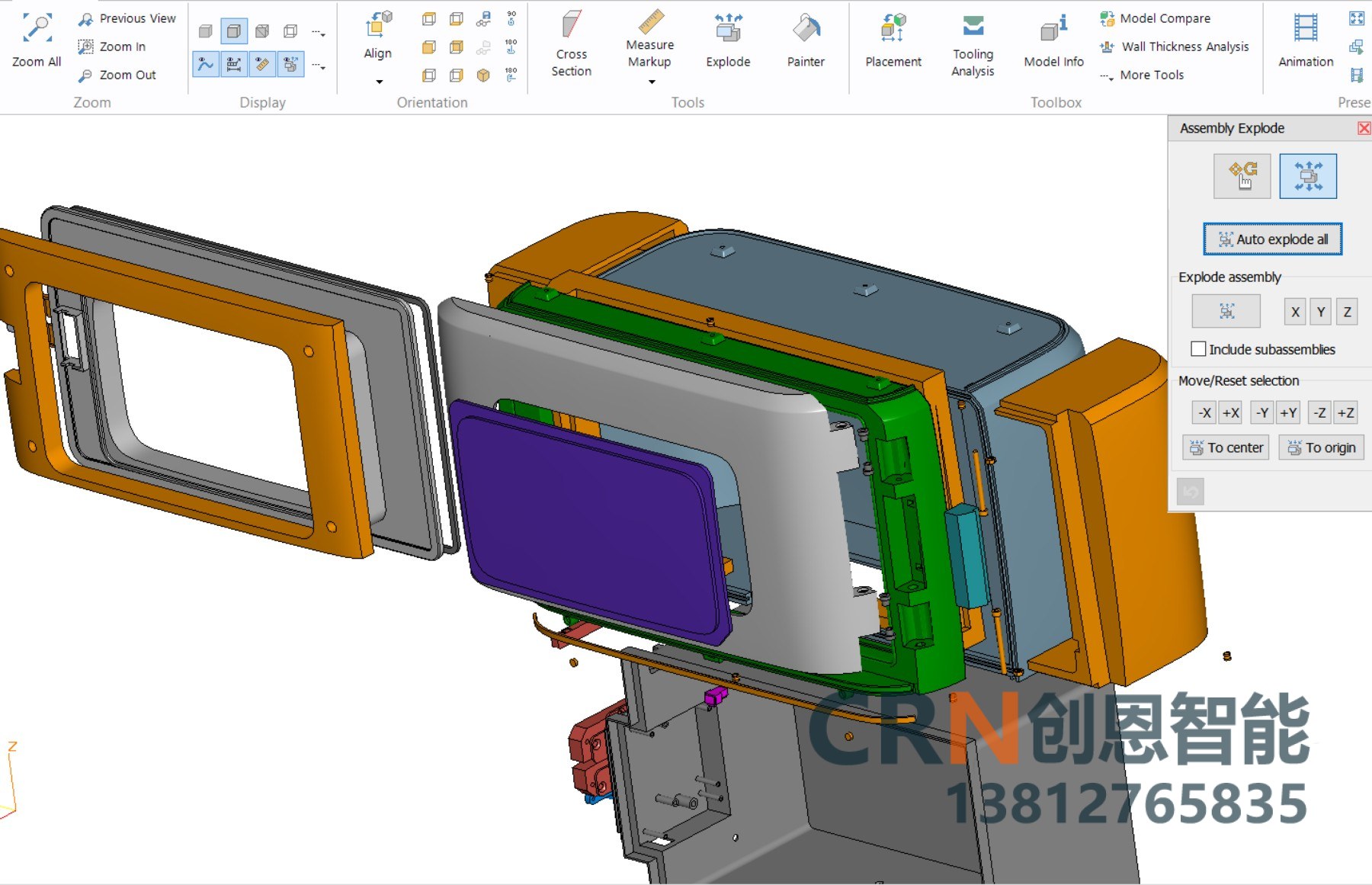Screen dimensions: 1372x885
Task: Toggle curves visibility in Display group
Action: point(206,65)
